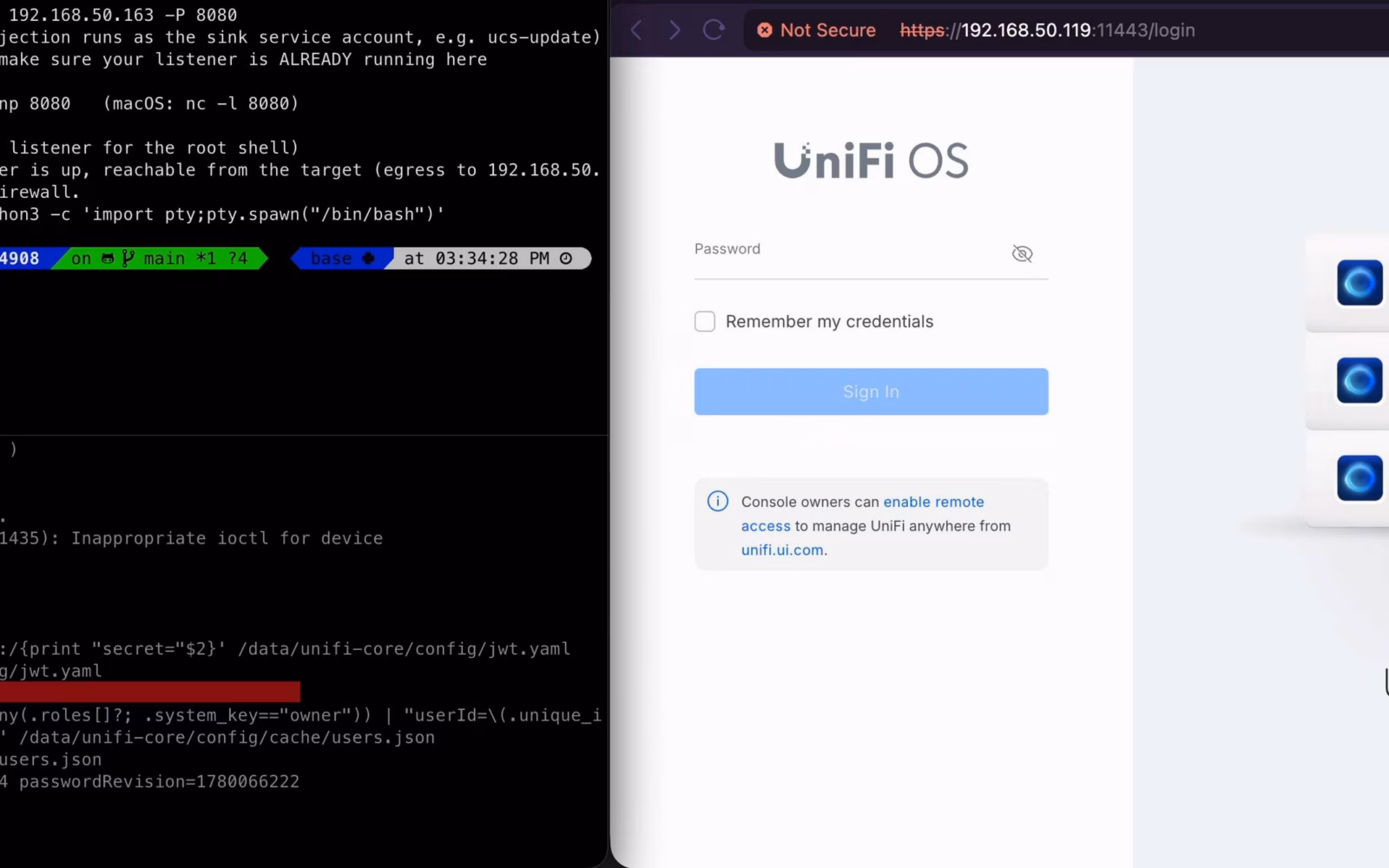Toggle password visibility eye icon
Screen dimensions: 1389x868
[x=1022, y=253]
